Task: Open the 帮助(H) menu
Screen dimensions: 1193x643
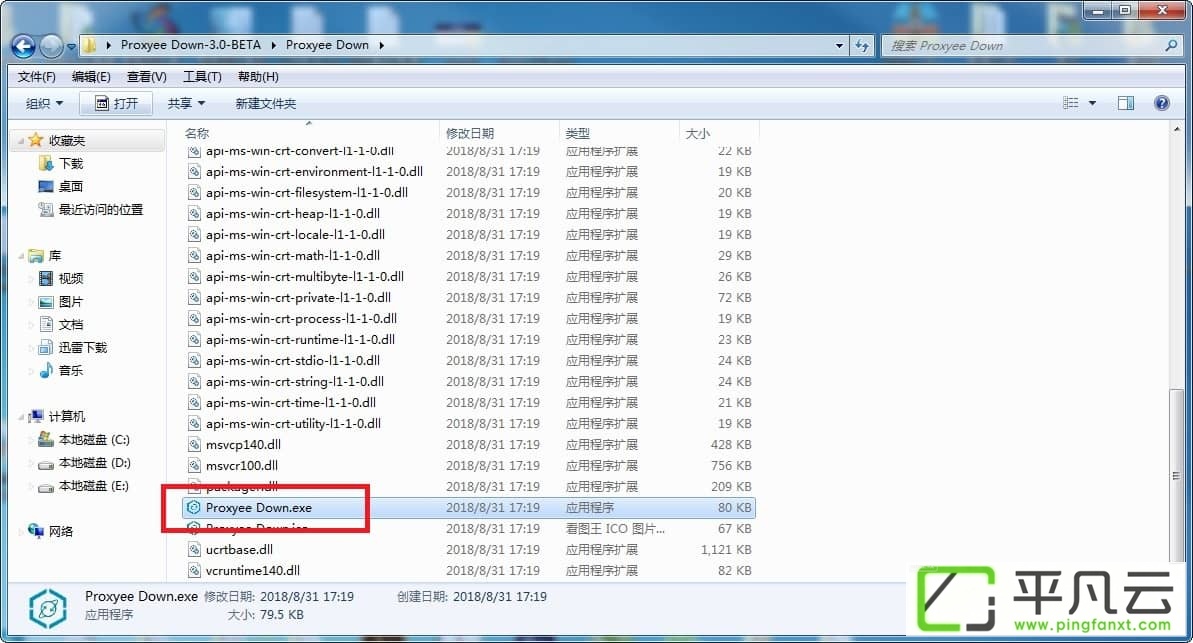Action: pyautogui.click(x=258, y=77)
